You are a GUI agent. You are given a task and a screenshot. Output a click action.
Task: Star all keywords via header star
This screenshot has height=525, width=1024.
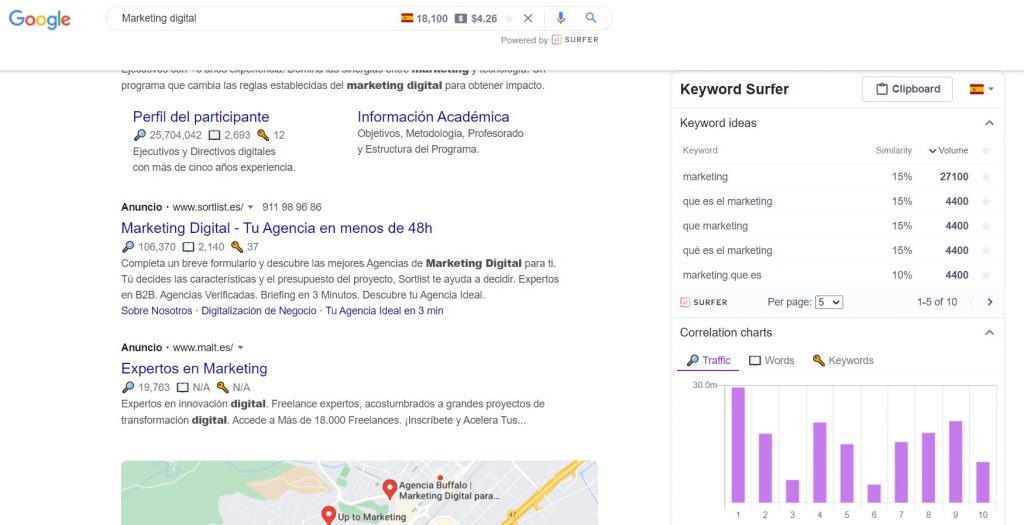tap(985, 150)
